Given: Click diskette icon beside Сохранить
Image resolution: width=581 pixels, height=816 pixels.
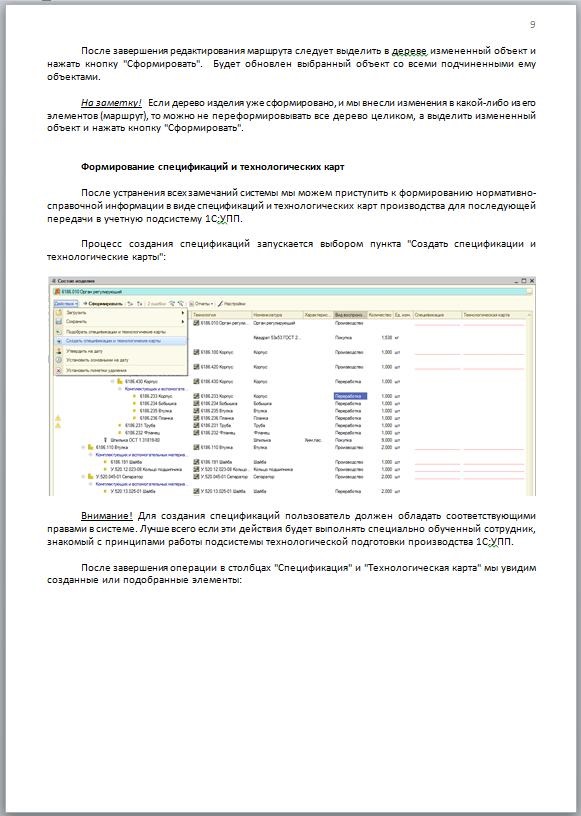Looking at the screenshot, I should pos(59,322).
